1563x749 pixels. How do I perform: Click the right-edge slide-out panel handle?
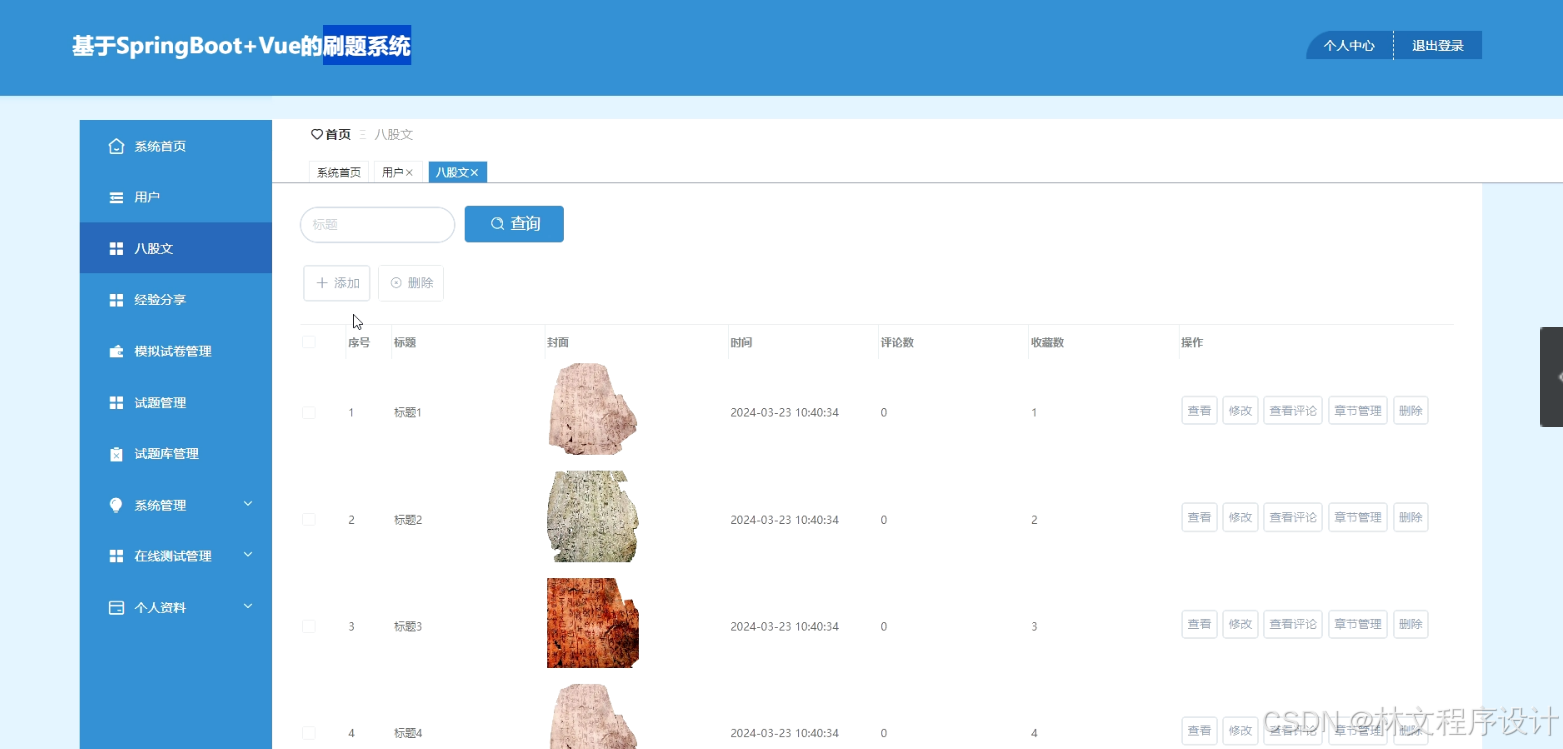tap(1551, 377)
